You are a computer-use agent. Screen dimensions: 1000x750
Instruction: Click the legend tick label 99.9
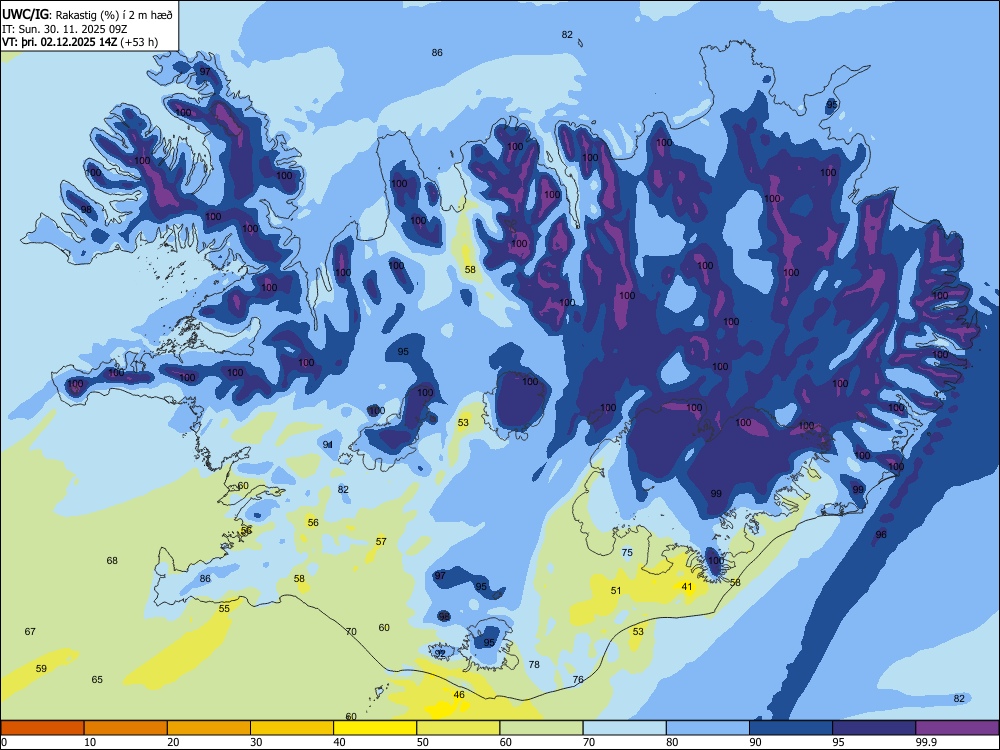926,742
